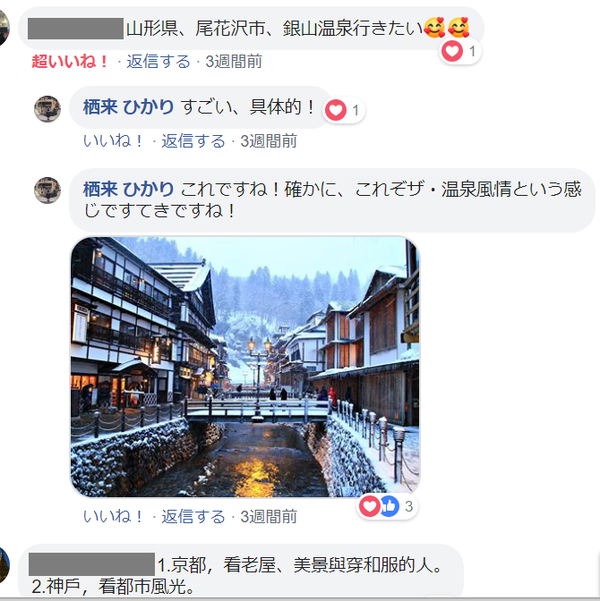Click heart reaction beside すごい、具体的！ reply
Image resolution: width=600 pixels, height=601 pixels.
[x=336, y=110]
